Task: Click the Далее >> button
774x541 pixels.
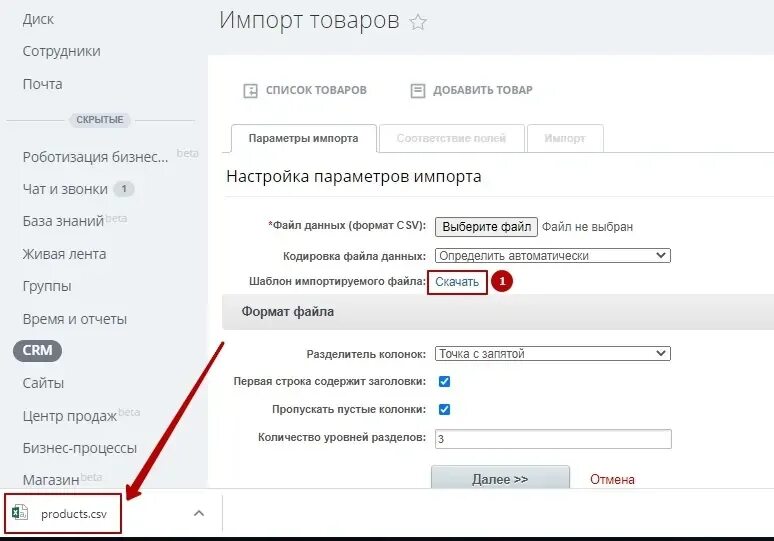Action: 500,477
